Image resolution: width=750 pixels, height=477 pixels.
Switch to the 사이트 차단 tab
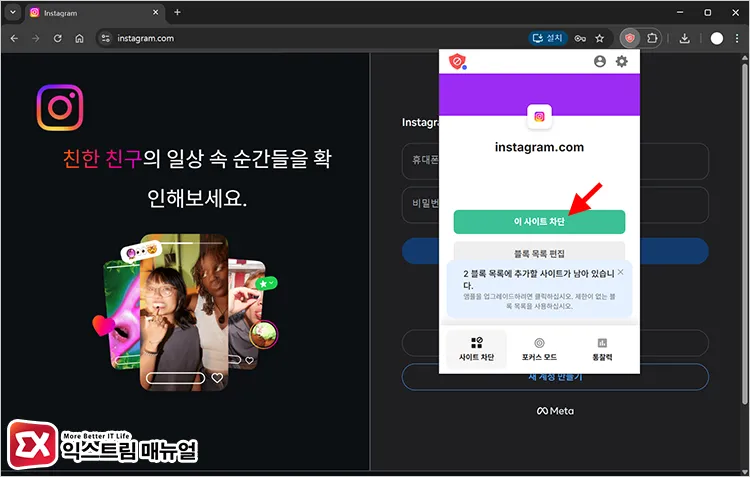(476, 349)
